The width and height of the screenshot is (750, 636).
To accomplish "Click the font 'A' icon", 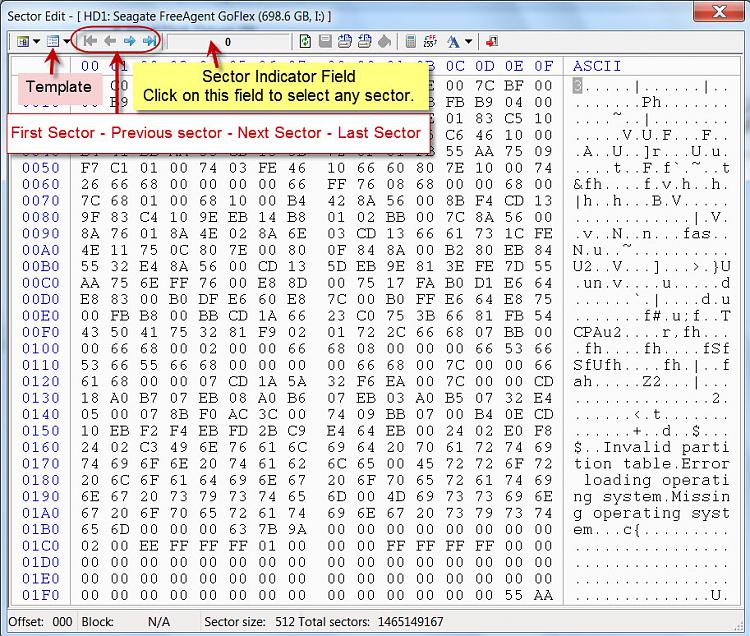I will point(453,42).
